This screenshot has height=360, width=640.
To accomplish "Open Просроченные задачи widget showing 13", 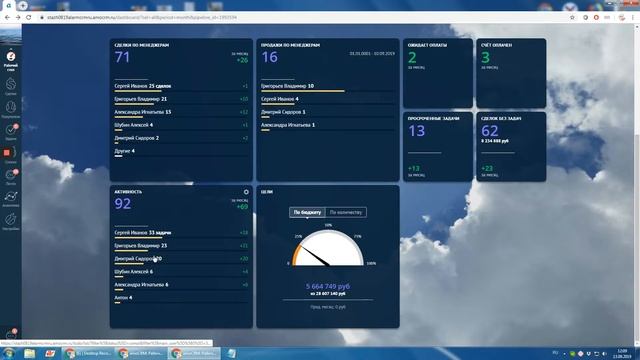I will 438,147.
